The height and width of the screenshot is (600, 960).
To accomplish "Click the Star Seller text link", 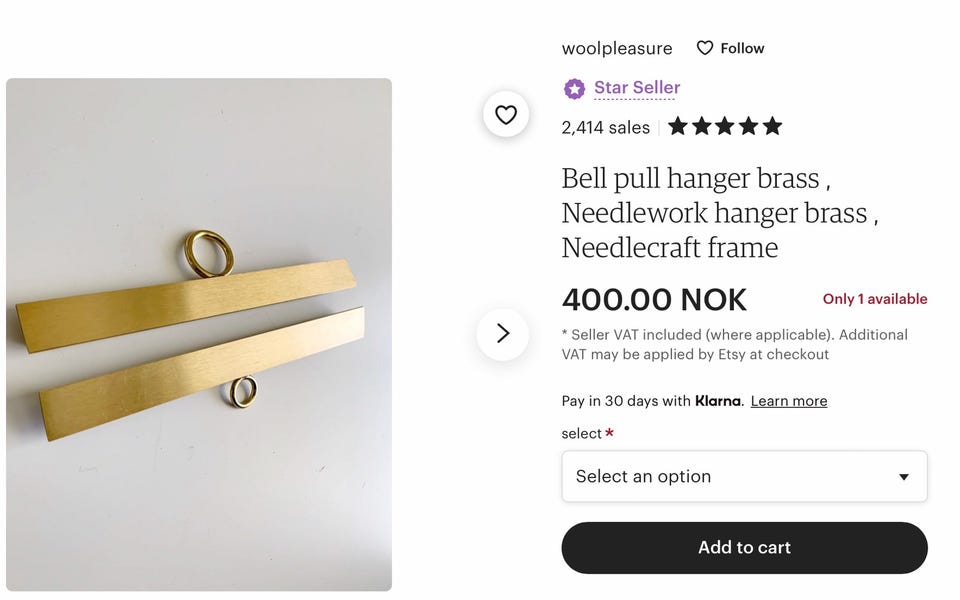I will tap(637, 88).
